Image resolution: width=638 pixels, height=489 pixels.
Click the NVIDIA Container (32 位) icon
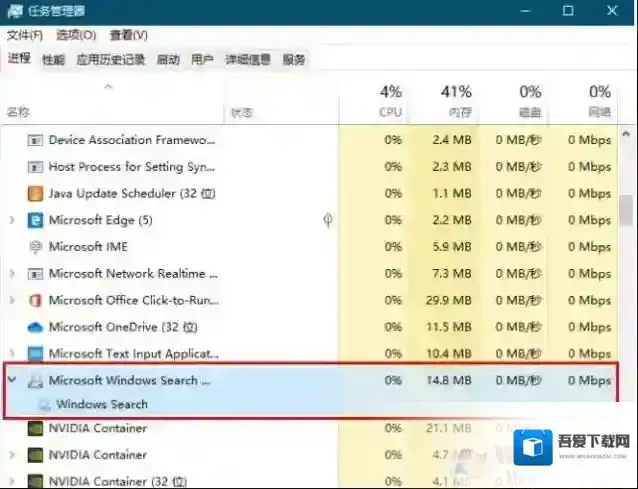coord(35,482)
